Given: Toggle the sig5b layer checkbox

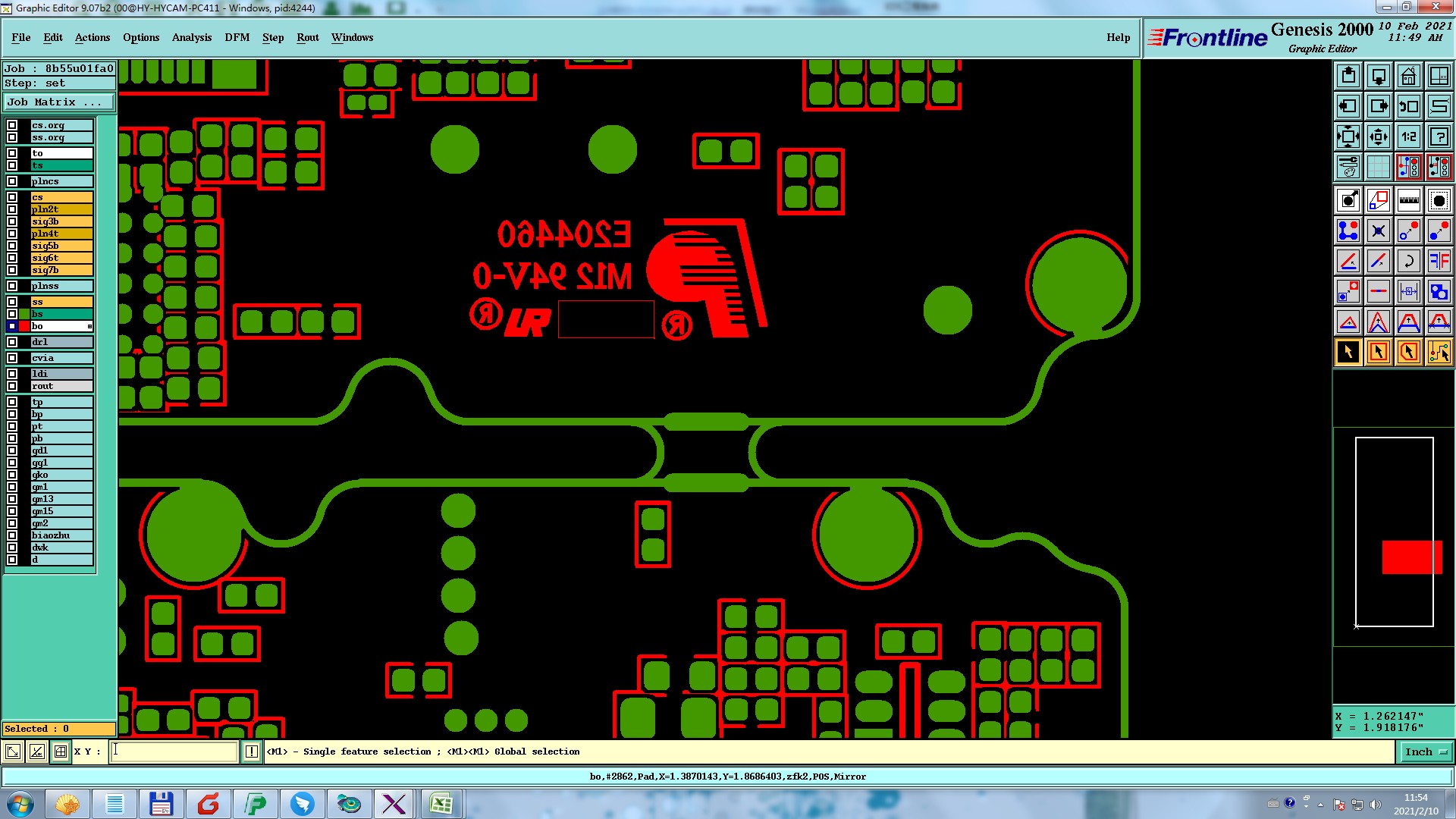Looking at the screenshot, I should pyautogui.click(x=12, y=246).
